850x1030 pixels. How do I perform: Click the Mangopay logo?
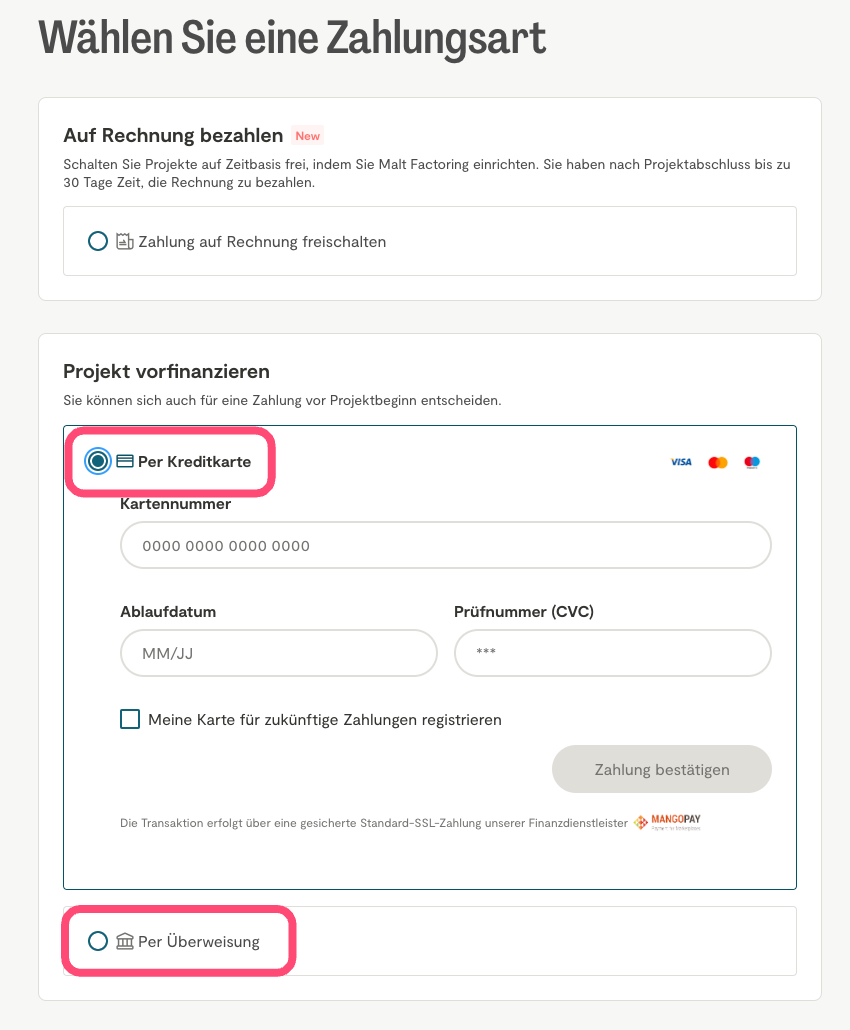[x=667, y=823]
